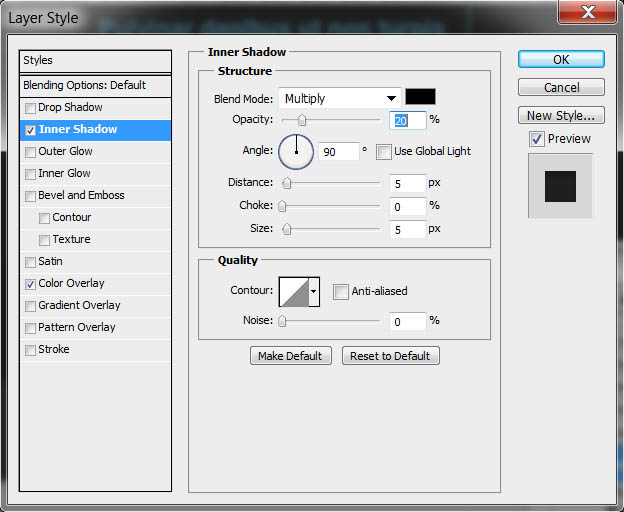Click the style preview thumbnail
Viewport: 624px width, 512px height.
coord(560,186)
